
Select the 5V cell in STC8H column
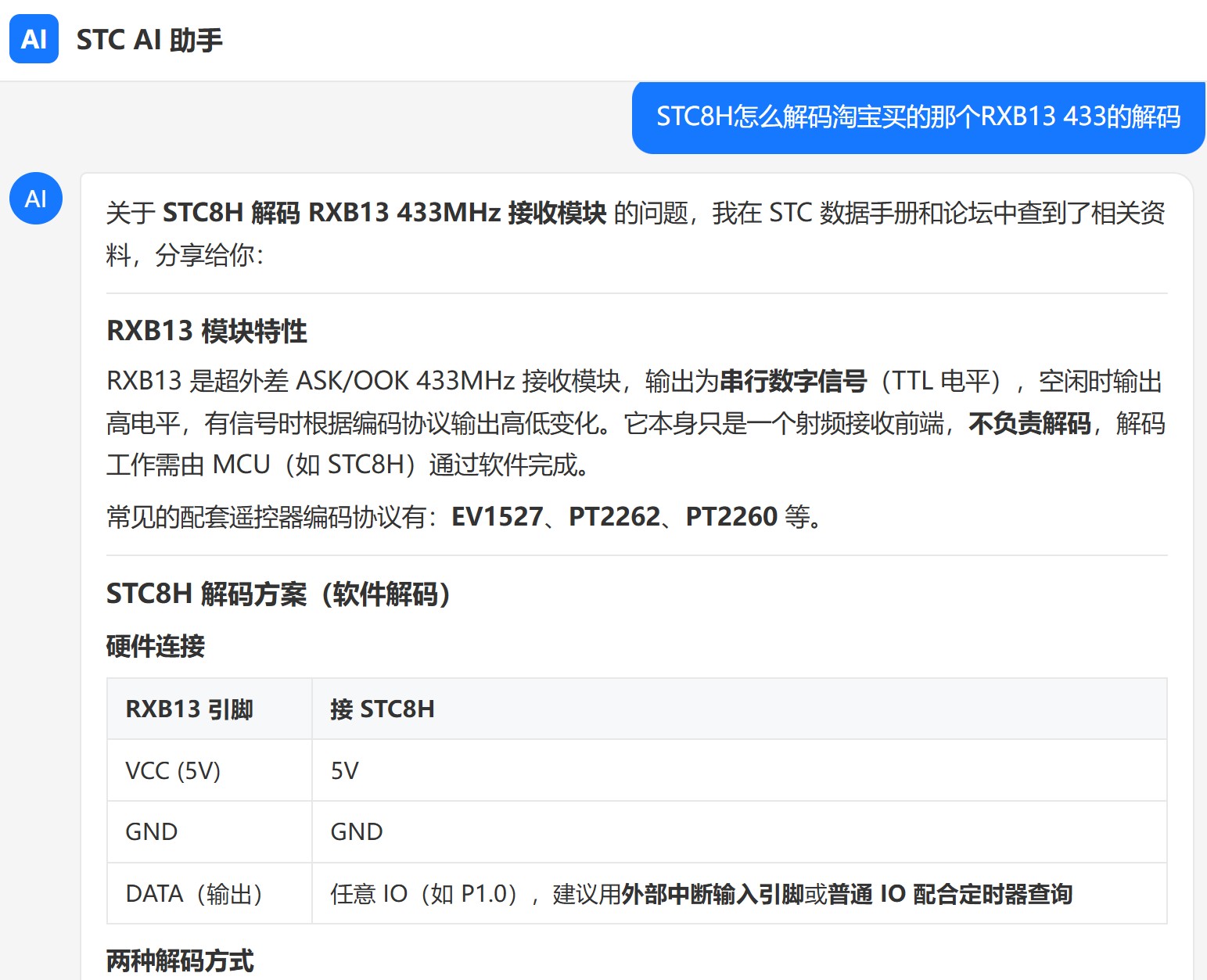click(x=739, y=770)
